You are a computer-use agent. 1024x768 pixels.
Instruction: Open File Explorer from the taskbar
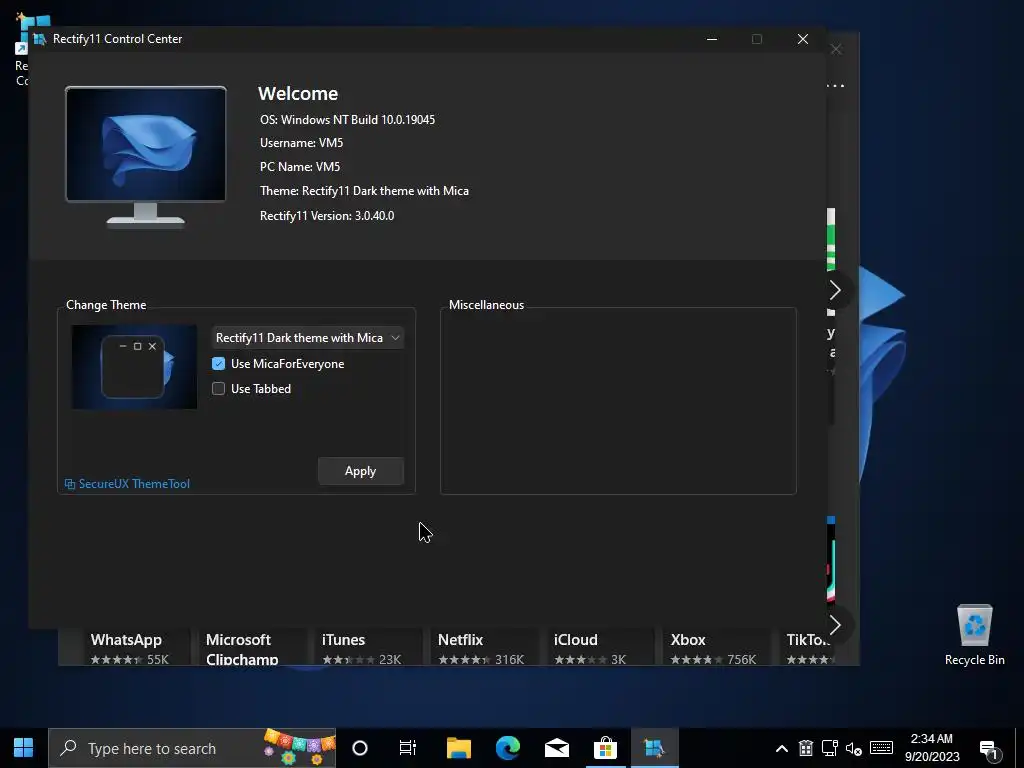458,748
